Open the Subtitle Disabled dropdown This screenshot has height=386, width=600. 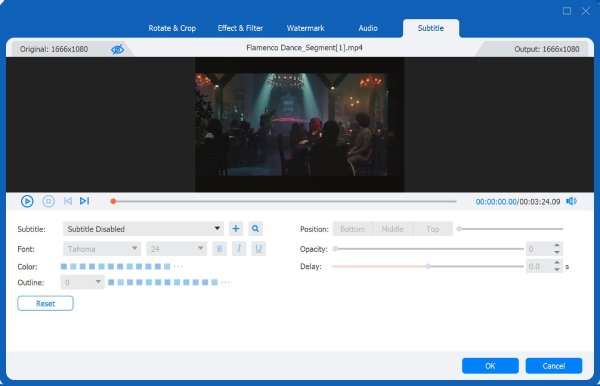(x=143, y=229)
